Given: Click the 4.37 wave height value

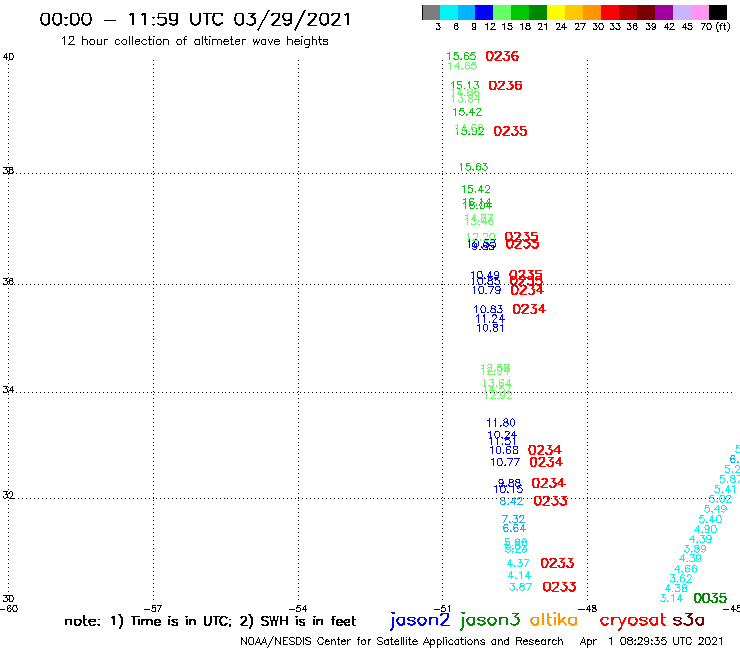Looking at the screenshot, I should click(x=518, y=564).
